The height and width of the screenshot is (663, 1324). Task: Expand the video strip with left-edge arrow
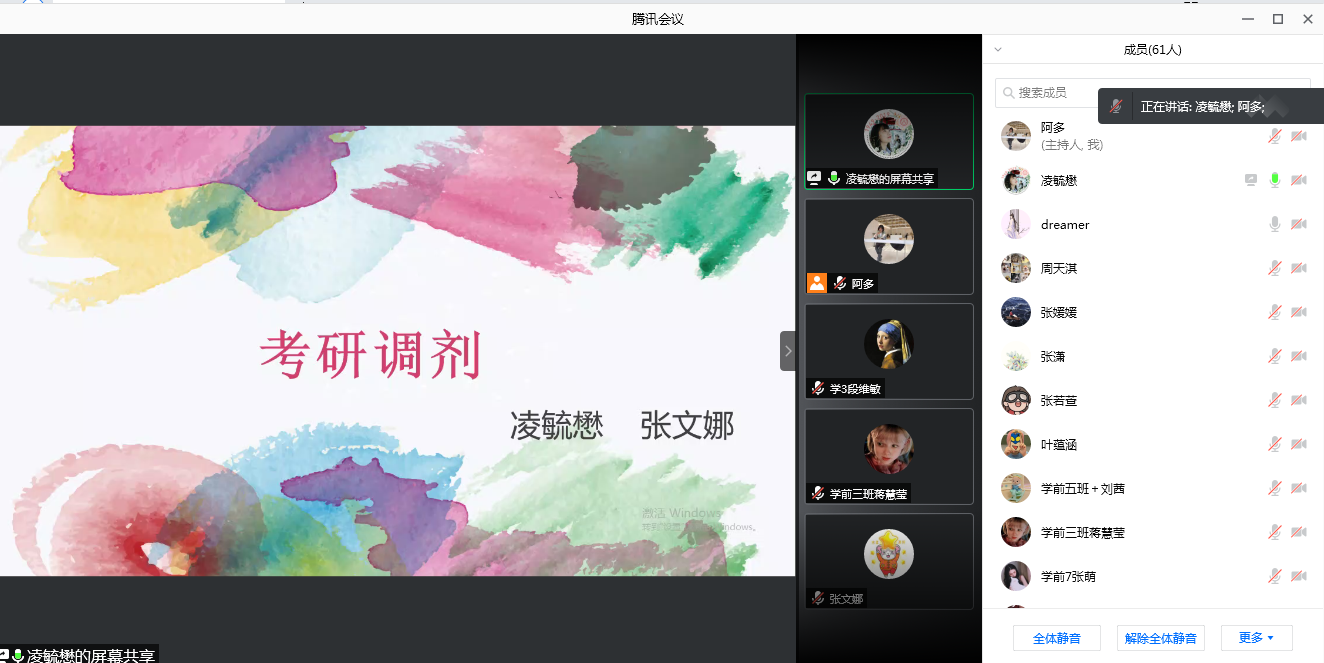point(788,351)
